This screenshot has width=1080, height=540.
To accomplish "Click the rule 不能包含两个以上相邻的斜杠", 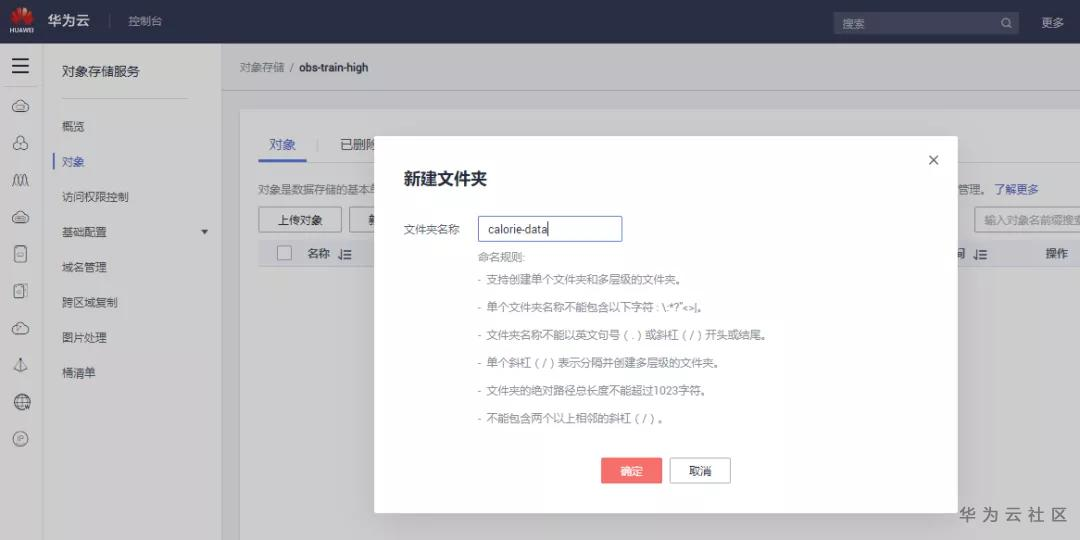I will [570, 418].
